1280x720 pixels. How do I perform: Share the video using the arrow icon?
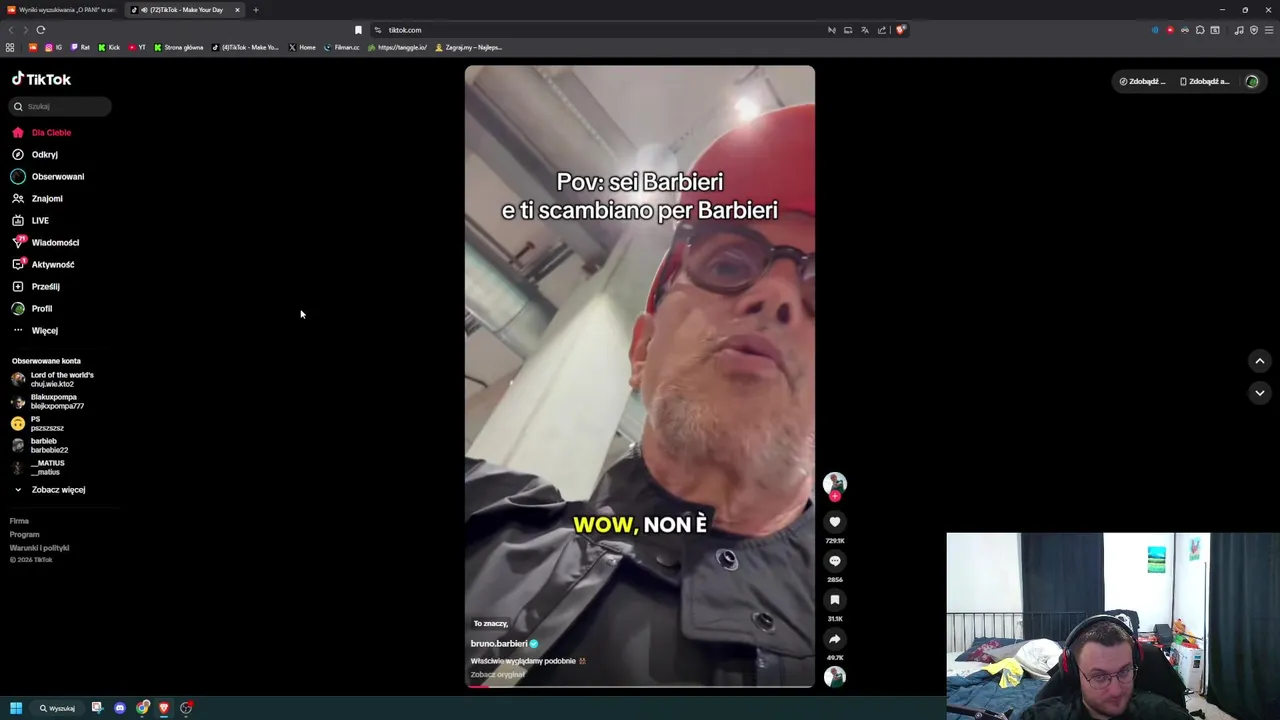tap(835, 639)
